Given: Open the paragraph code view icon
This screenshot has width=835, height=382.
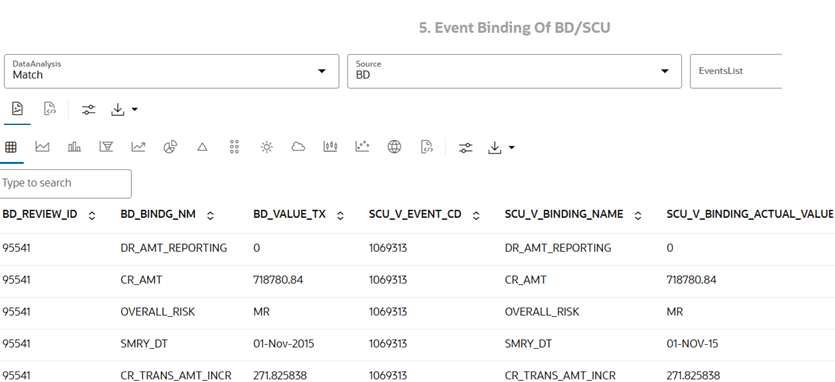Looking at the screenshot, I should pyautogui.click(x=50, y=109).
